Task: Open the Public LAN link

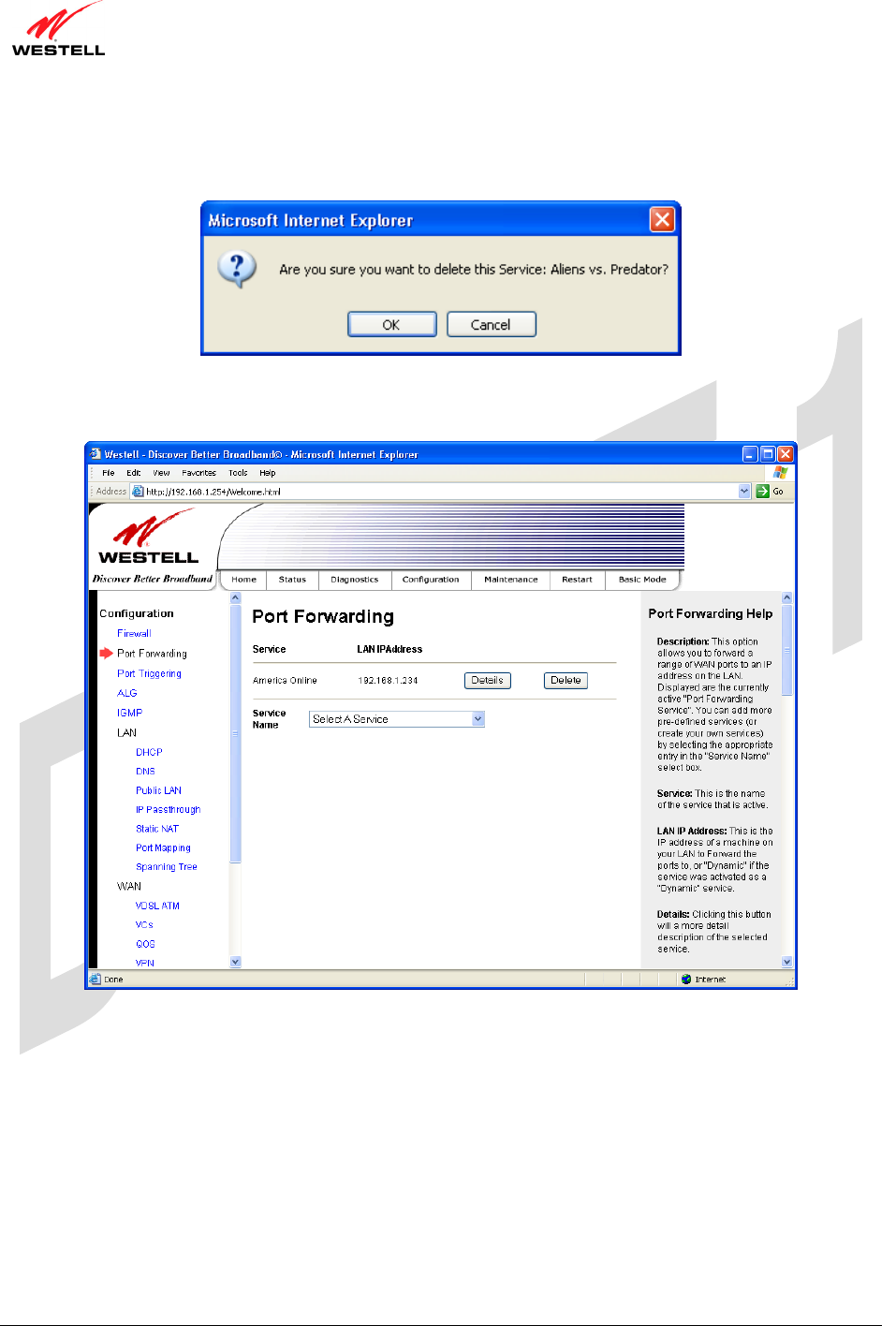Action: (158, 790)
